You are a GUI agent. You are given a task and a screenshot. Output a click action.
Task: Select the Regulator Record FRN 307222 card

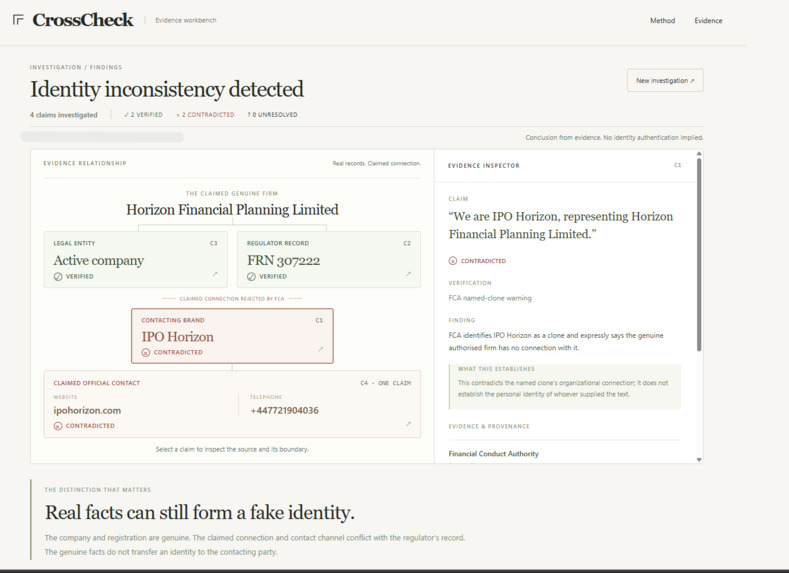329,260
